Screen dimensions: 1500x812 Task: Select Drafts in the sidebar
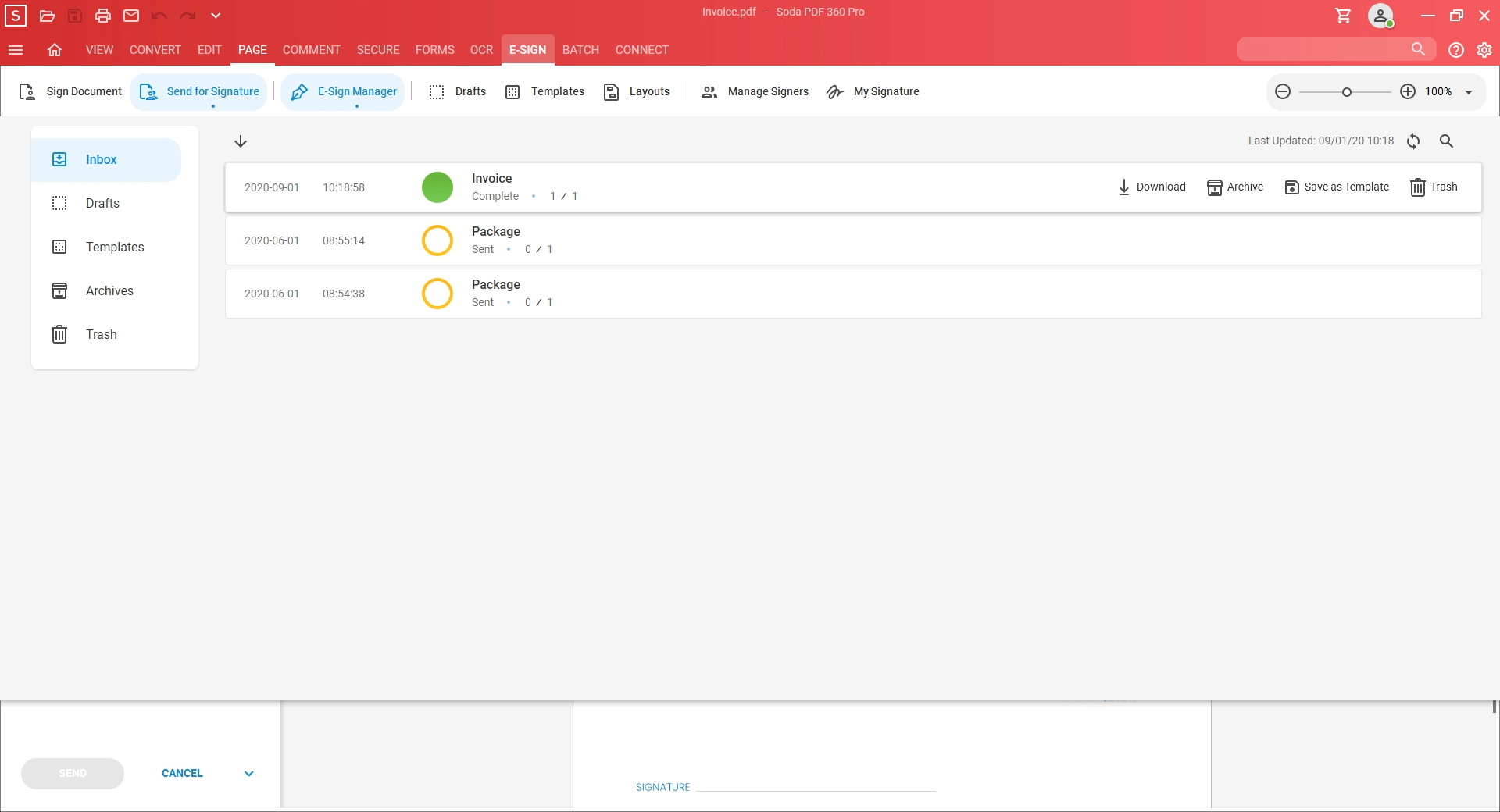[x=106, y=204]
